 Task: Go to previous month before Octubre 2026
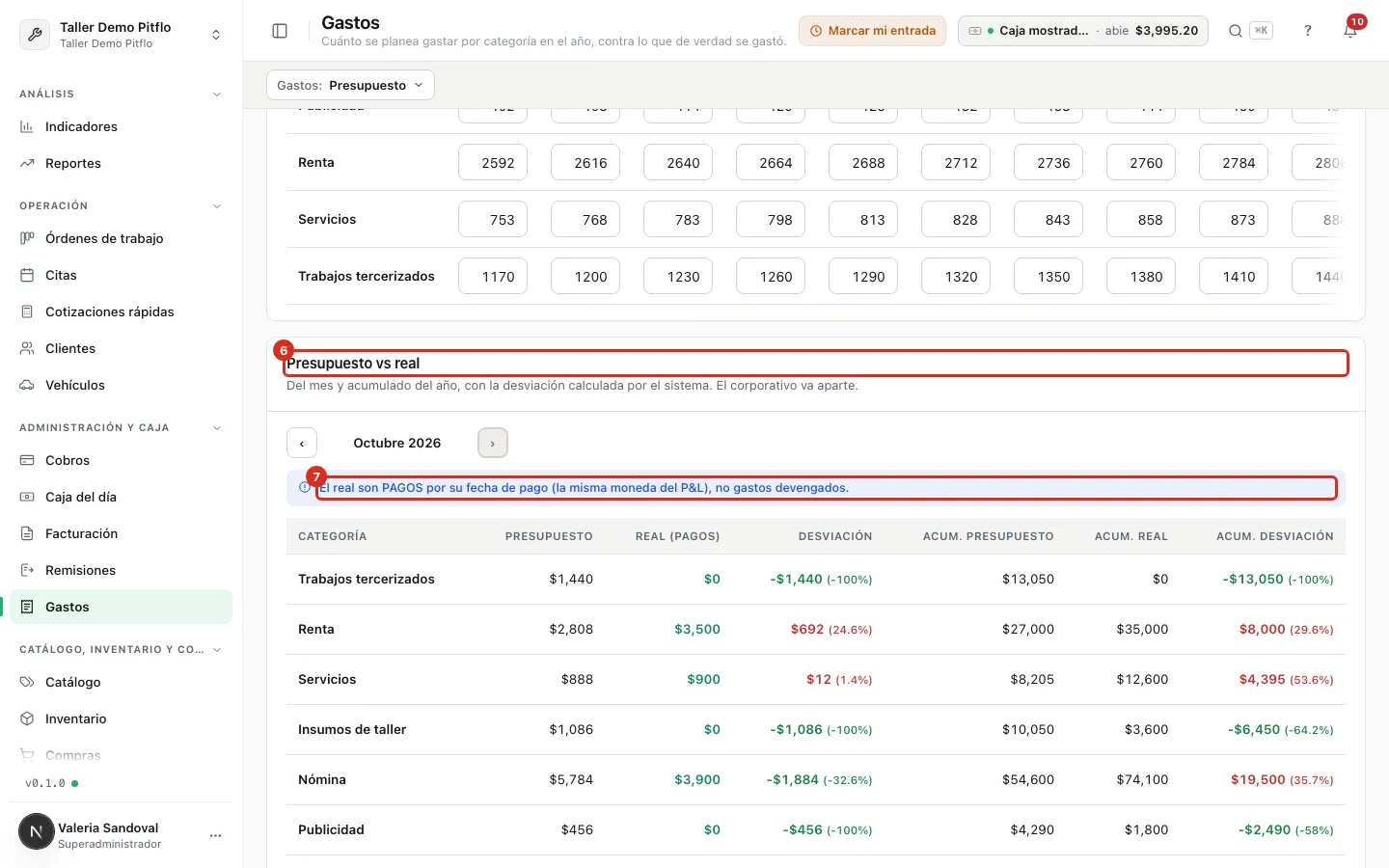[x=302, y=443]
